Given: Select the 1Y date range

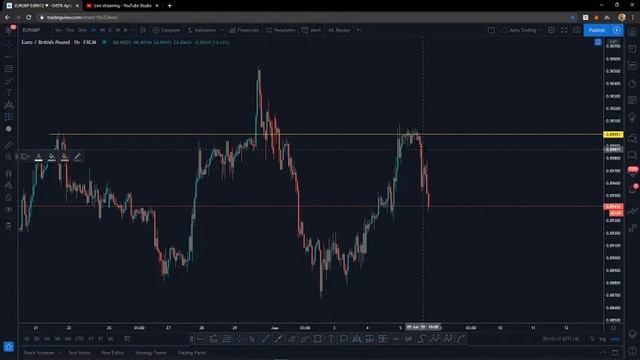Looking at the screenshot, I should click(91, 339).
